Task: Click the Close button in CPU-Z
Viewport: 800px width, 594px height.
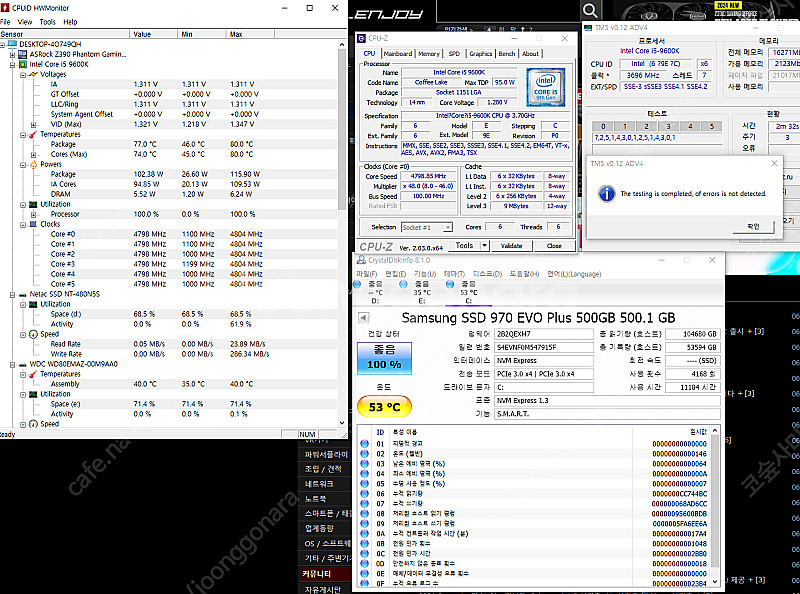Action: [x=554, y=246]
